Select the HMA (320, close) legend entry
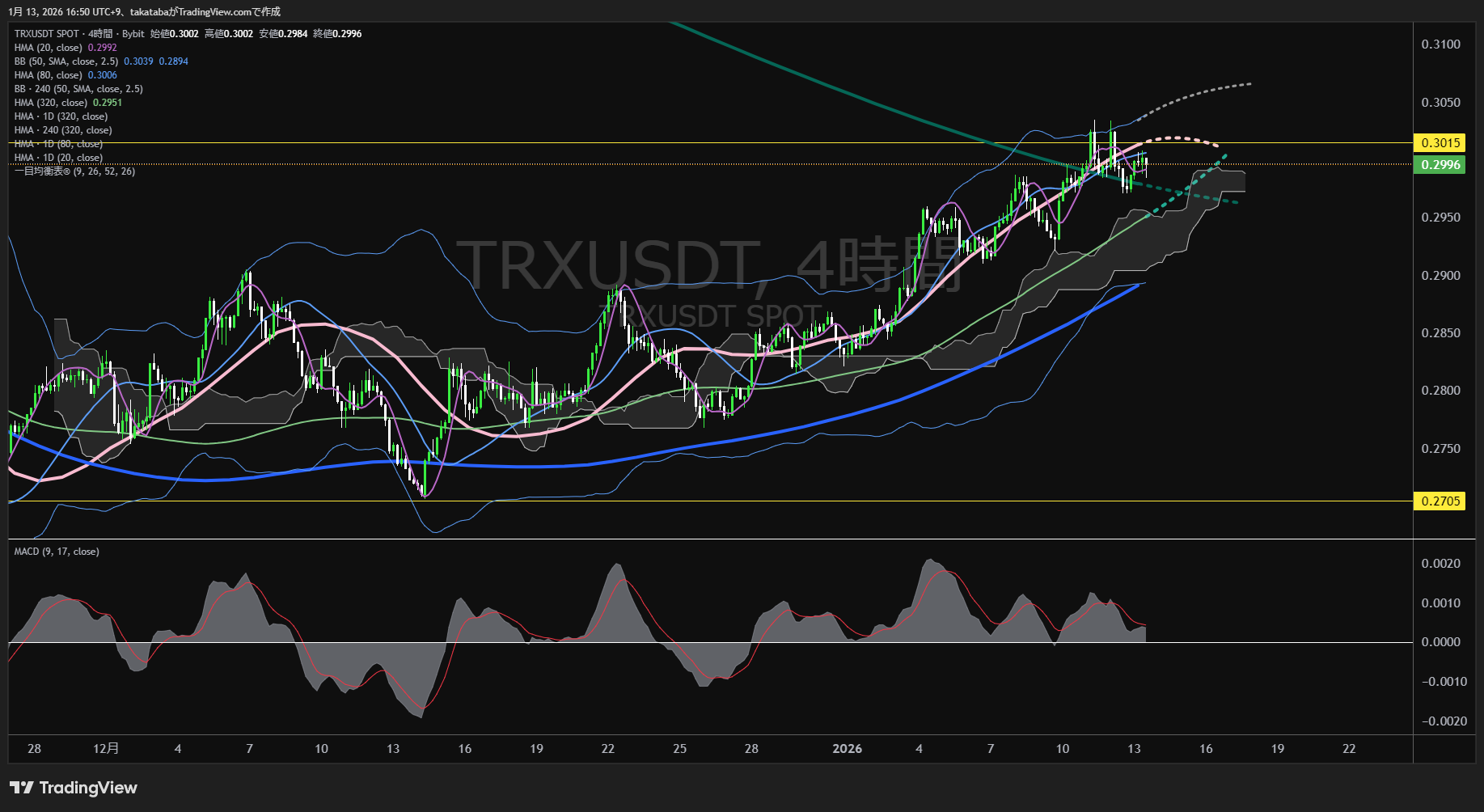Viewport: 1484px width, 812px height. (x=50, y=103)
